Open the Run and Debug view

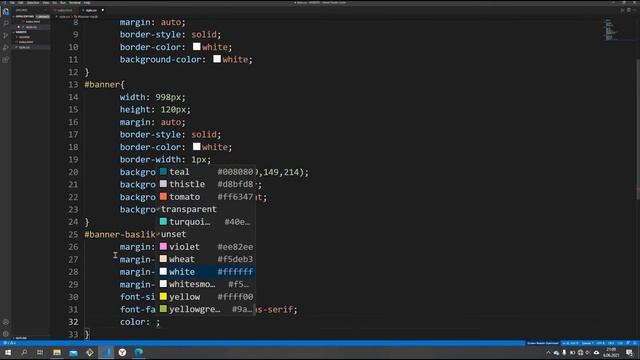click(6, 48)
